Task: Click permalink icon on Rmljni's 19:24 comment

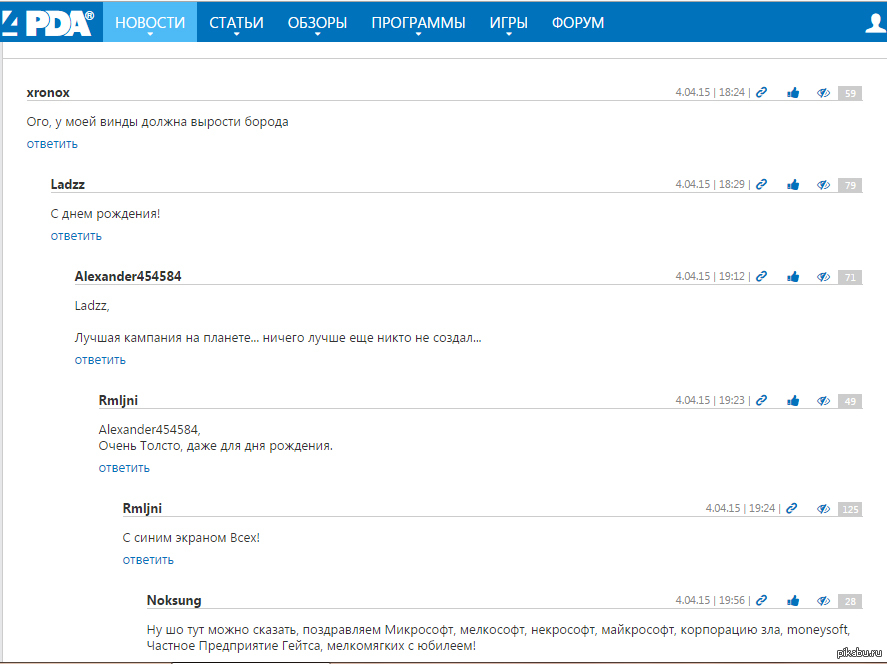Action: point(791,509)
